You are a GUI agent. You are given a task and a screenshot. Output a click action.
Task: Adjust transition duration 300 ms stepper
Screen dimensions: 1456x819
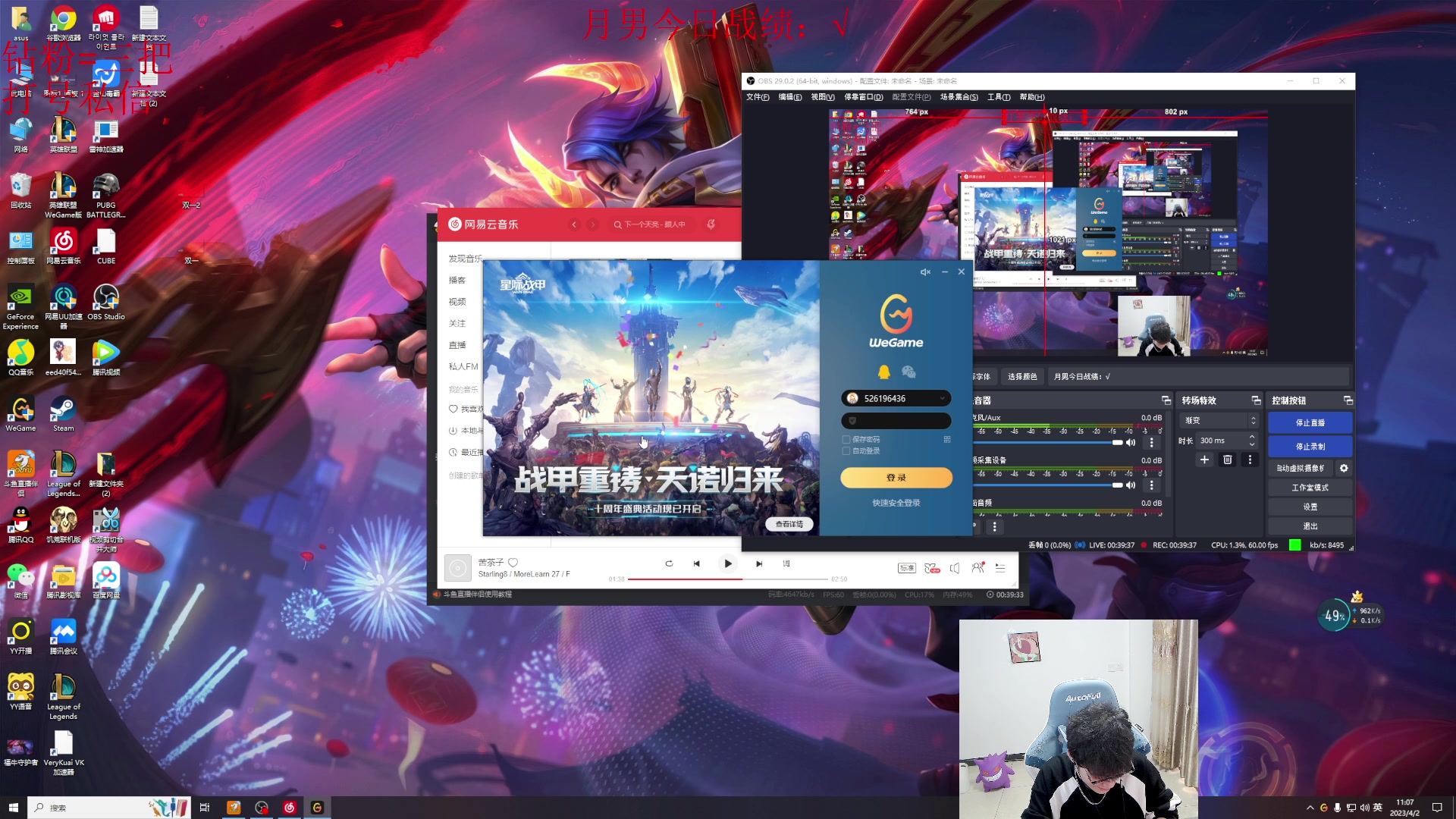pyautogui.click(x=1252, y=441)
